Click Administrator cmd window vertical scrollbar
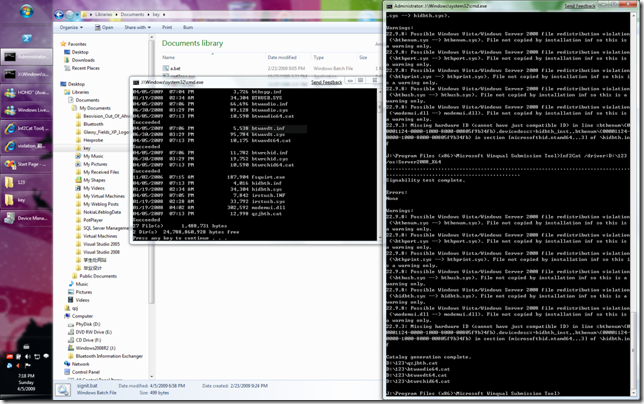Viewport: 644px width, 404px height. point(634,353)
